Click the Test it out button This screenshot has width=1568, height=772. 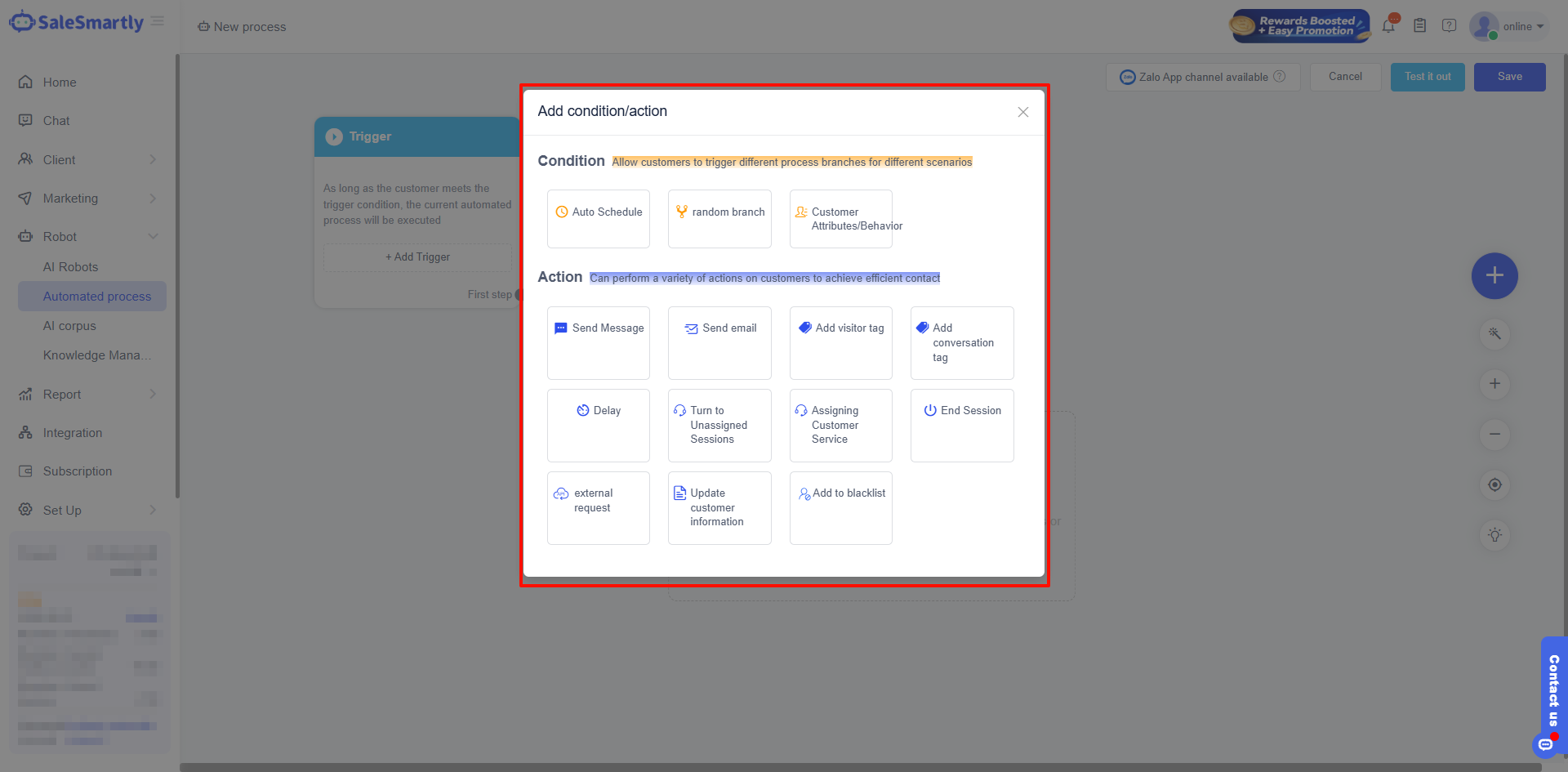(x=1427, y=77)
